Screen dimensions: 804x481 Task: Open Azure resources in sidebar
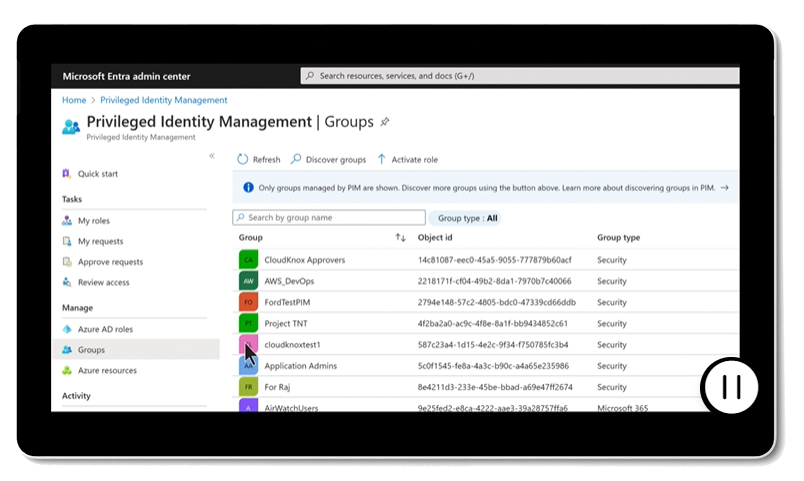[107, 370]
